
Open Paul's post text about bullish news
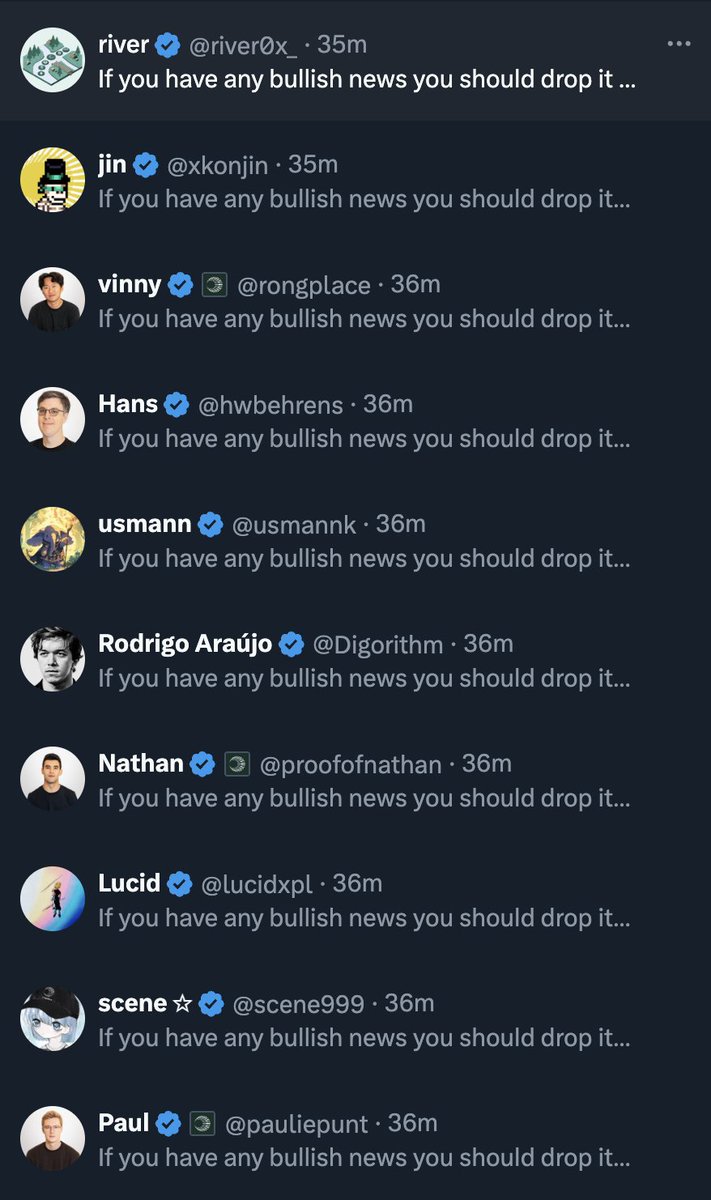(x=364, y=1157)
